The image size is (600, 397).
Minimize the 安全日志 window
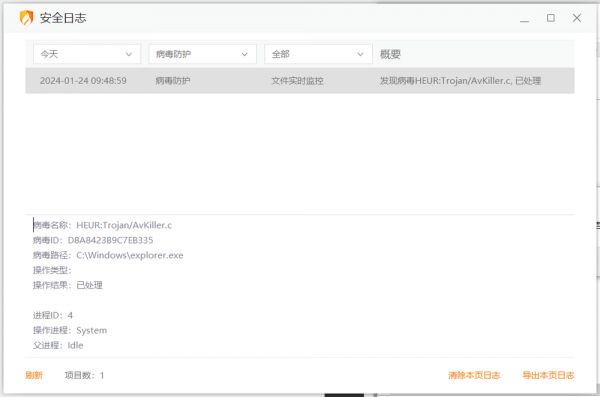pyautogui.click(x=524, y=18)
